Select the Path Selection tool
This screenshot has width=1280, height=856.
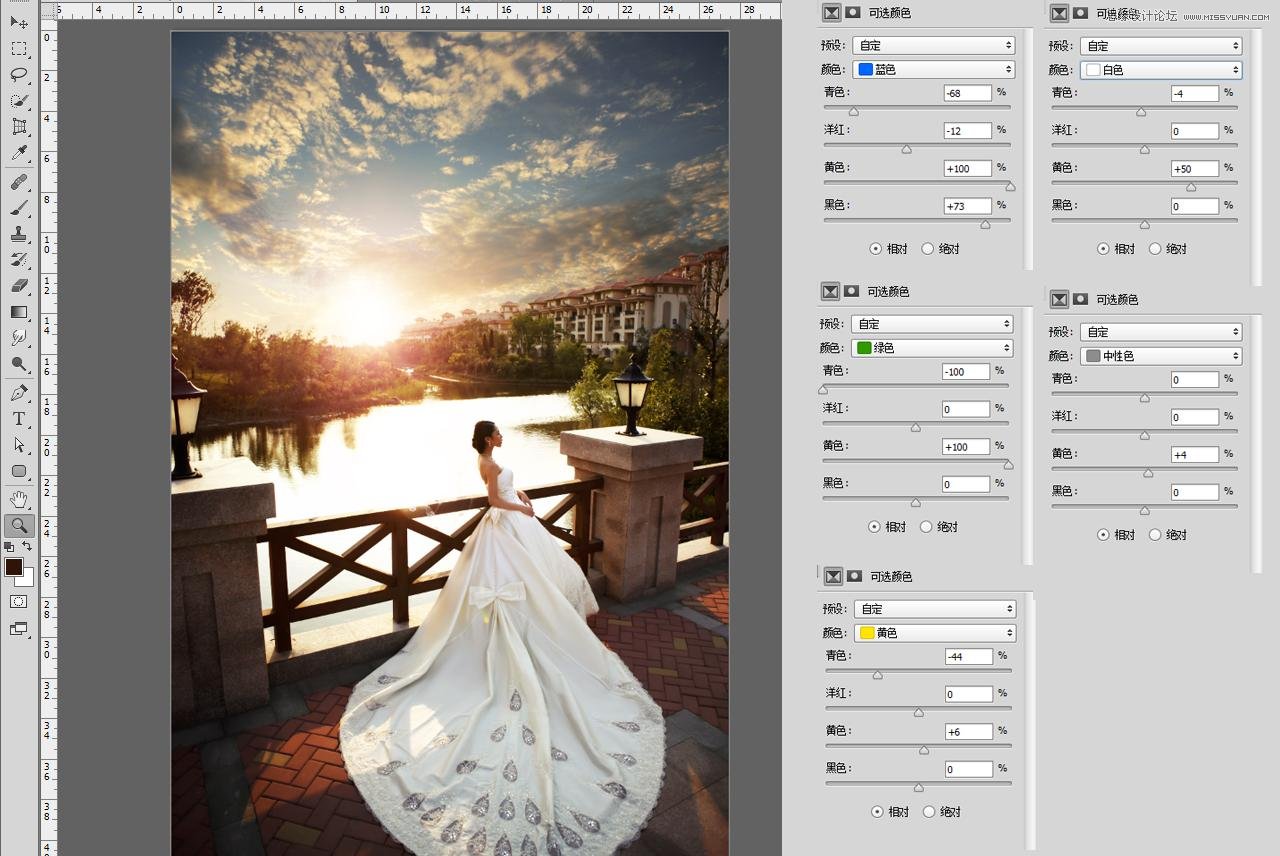19,445
